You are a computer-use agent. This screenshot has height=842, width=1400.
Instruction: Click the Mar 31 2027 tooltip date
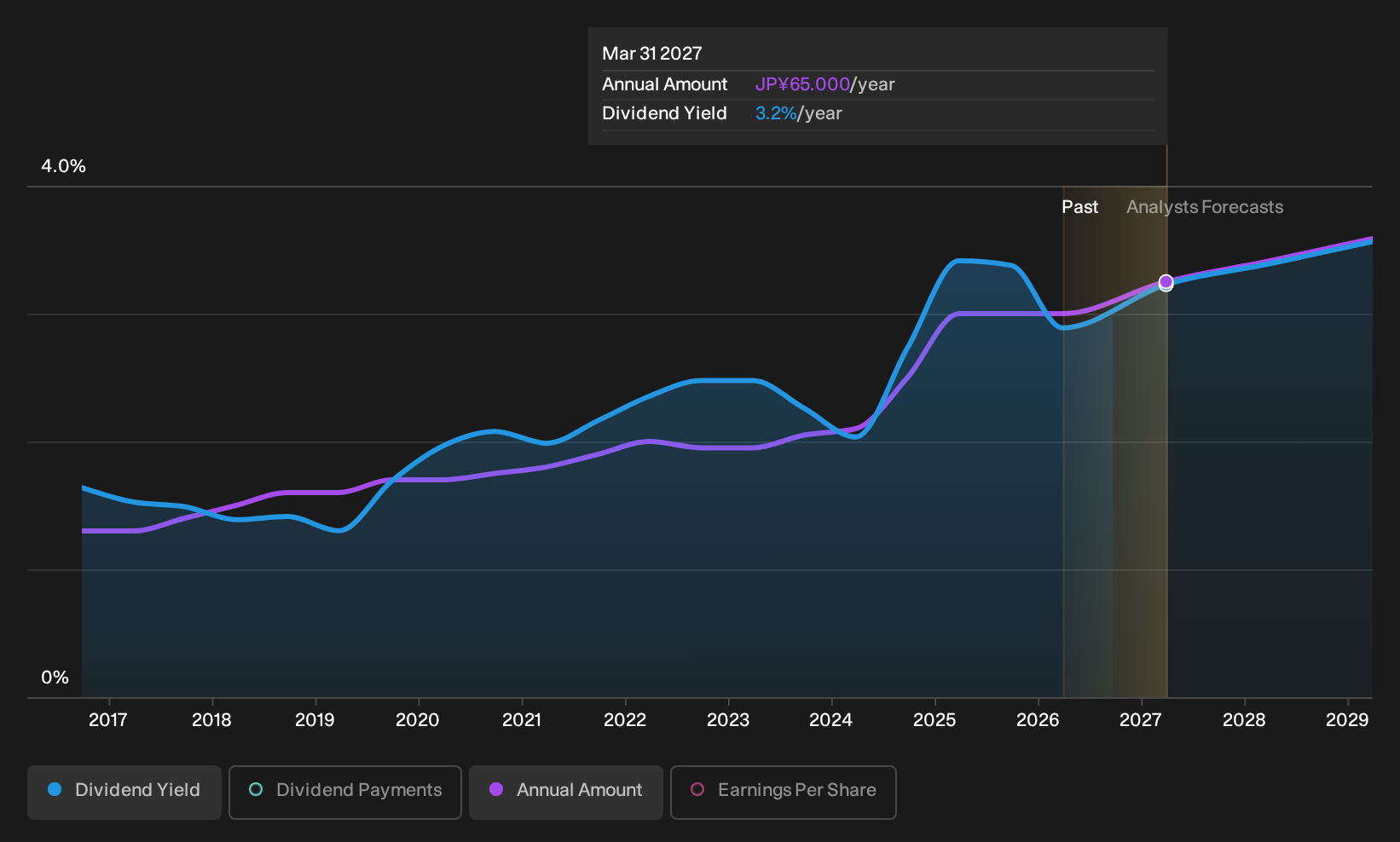[652, 54]
